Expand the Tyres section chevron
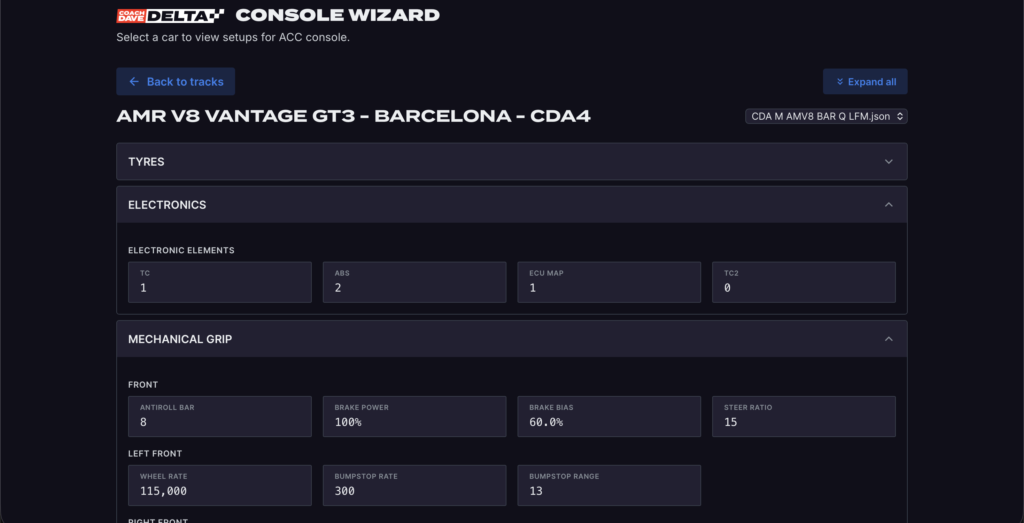 (x=889, y=161)
